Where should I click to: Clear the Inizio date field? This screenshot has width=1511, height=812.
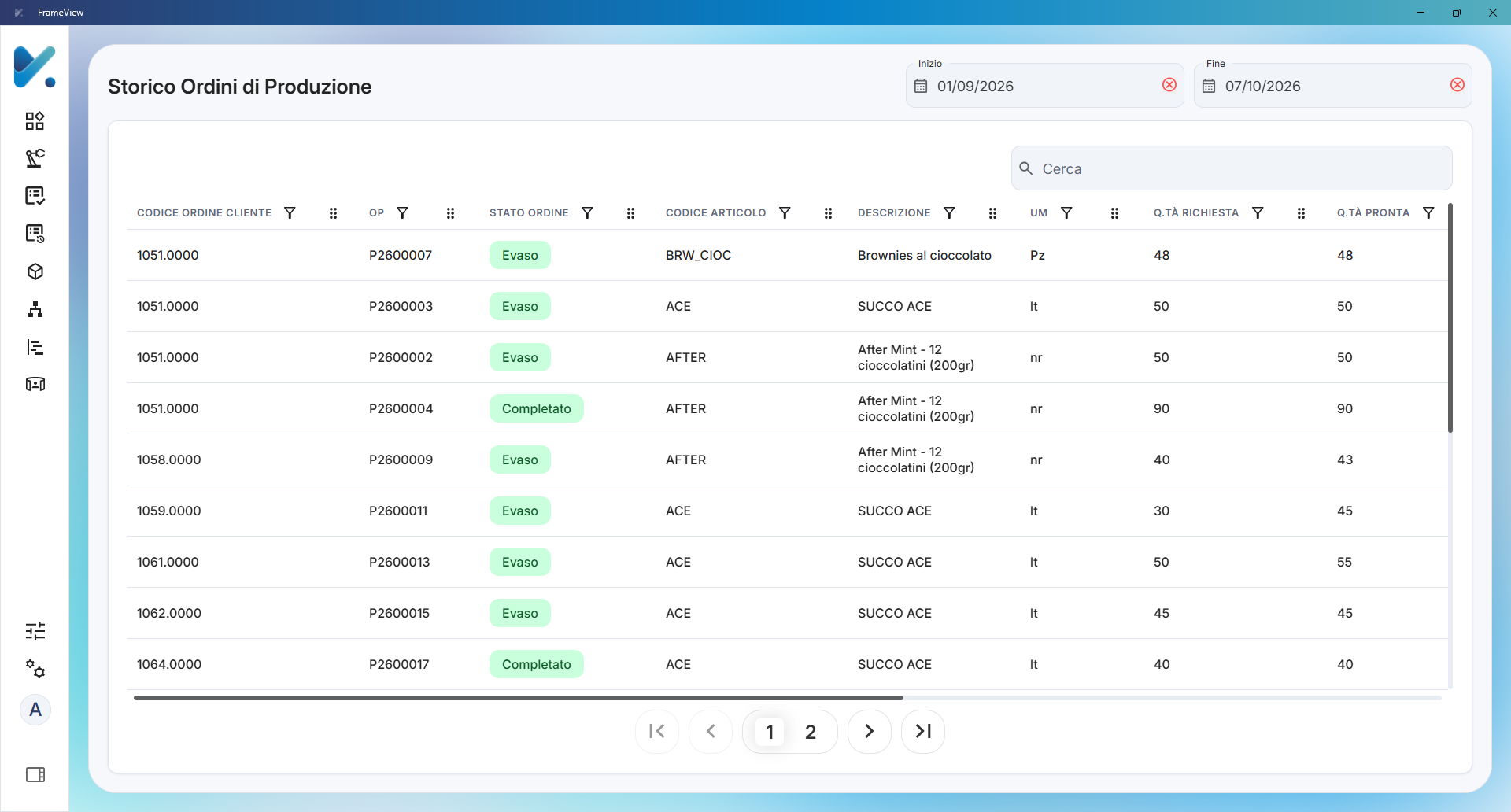click(1169, 85)
